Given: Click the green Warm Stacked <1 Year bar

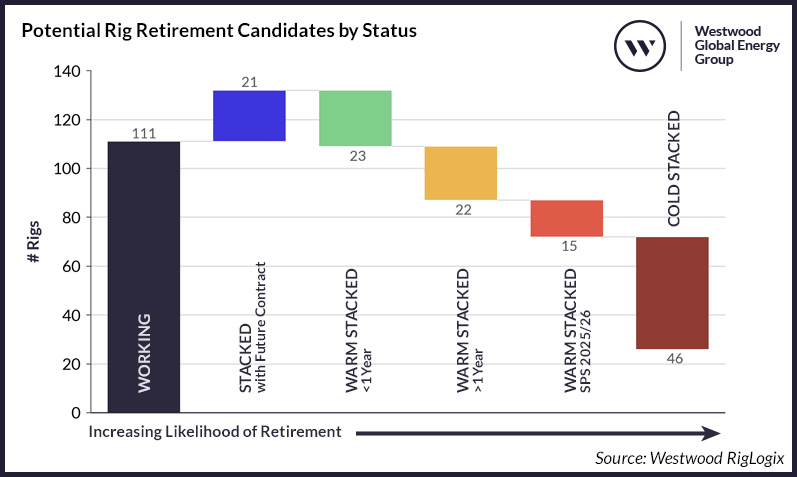Looking at the screenshot, I should [355, 118].
